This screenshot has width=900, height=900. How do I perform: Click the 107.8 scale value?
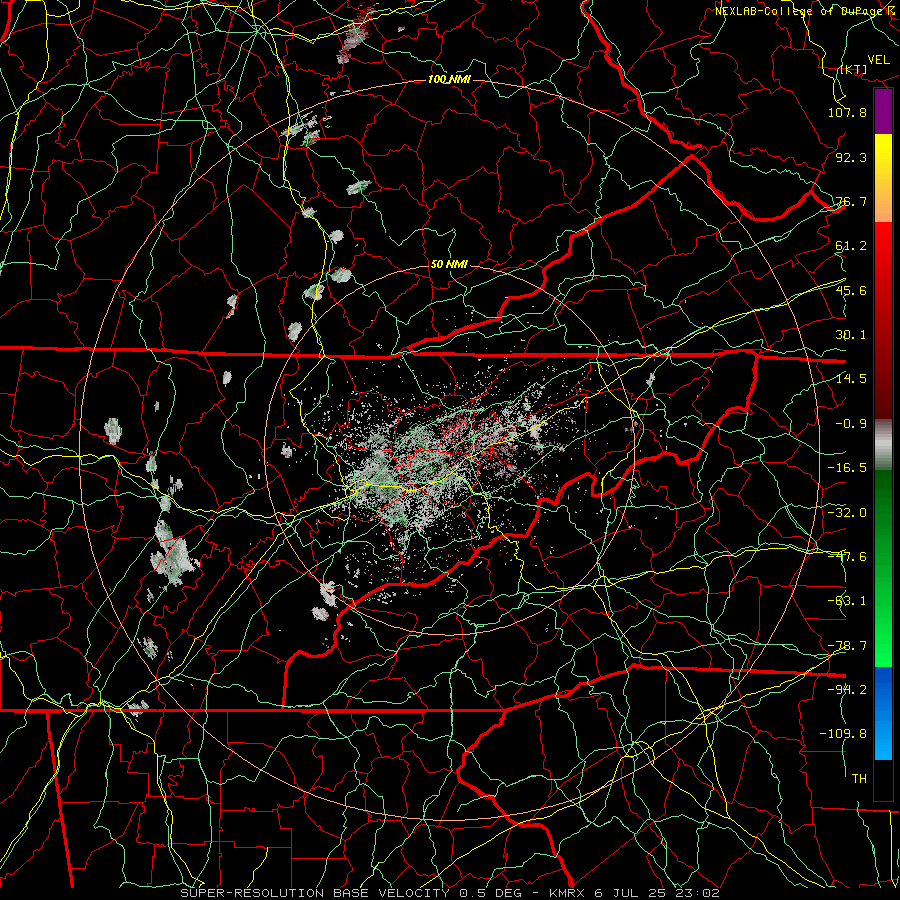pyautogui.click(x=847, y=112)
